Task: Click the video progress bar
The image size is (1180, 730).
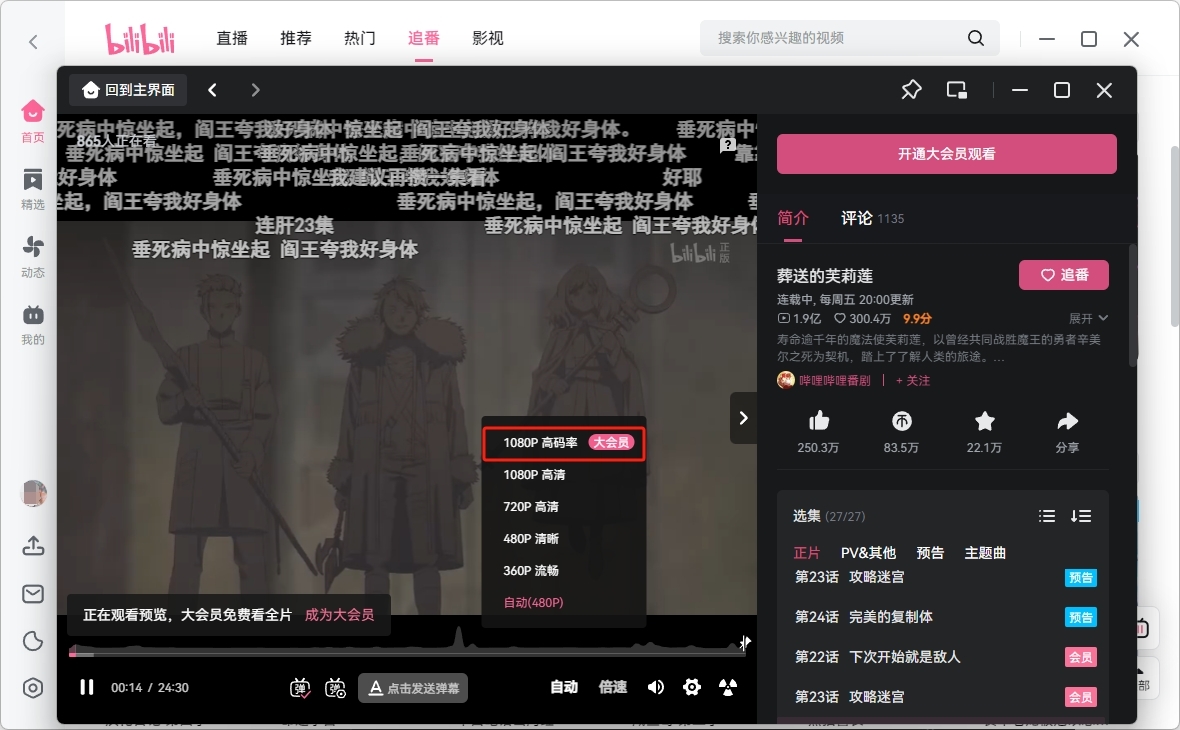Action: (408, 653)
